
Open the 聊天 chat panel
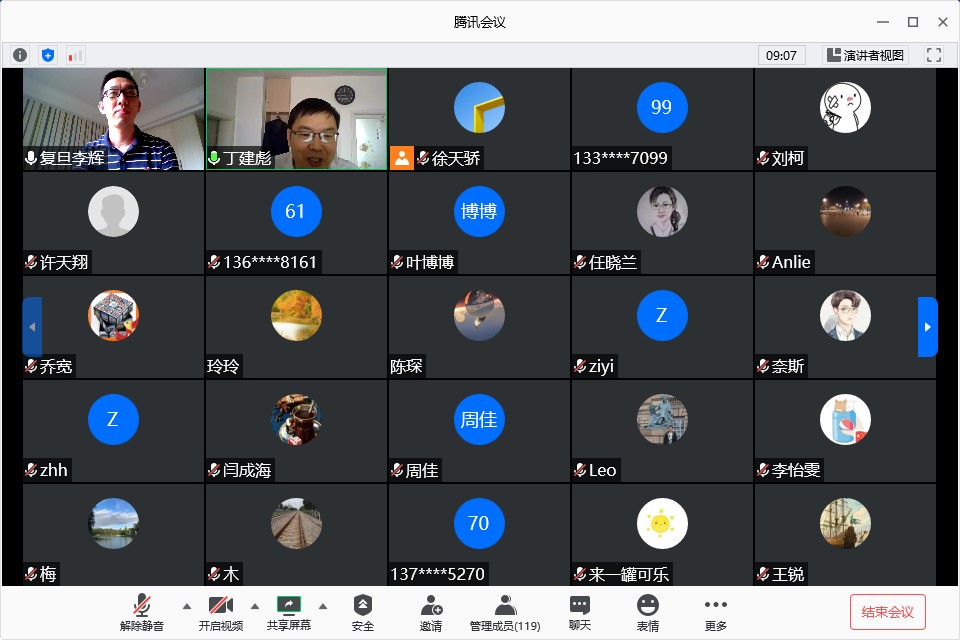coord(580,612)
